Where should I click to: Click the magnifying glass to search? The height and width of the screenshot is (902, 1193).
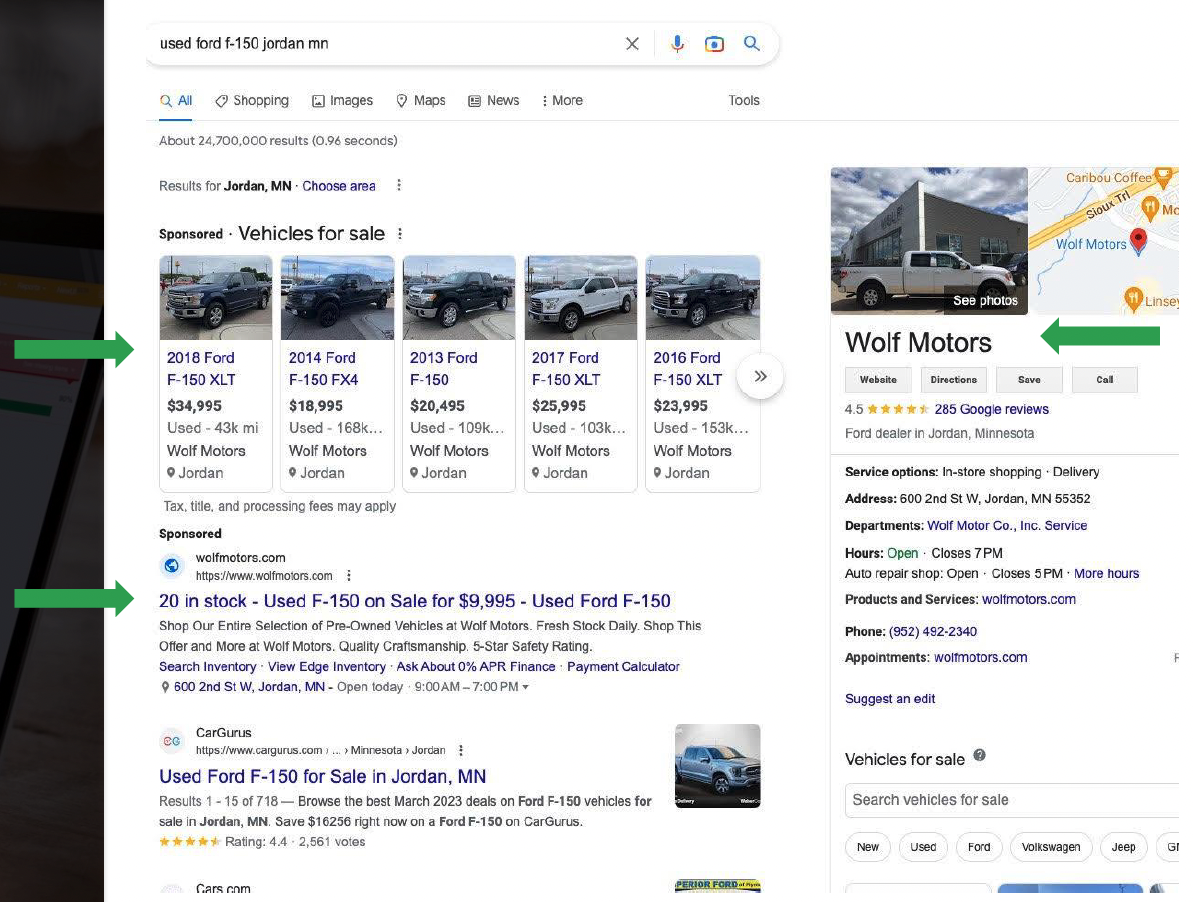pos(750,44)
